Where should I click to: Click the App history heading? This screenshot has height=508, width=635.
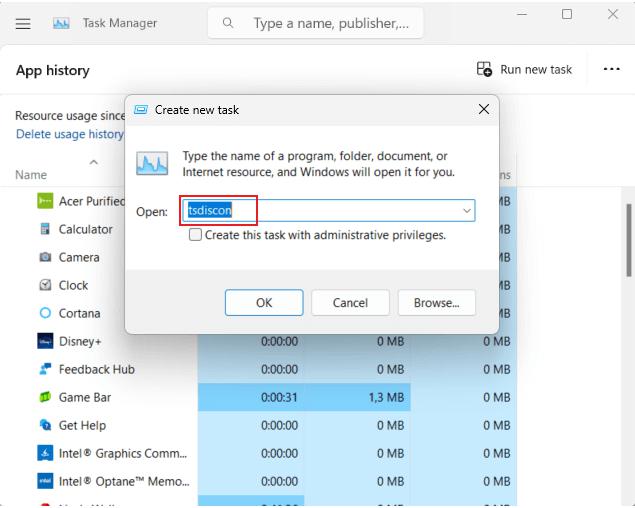[53, 70]
